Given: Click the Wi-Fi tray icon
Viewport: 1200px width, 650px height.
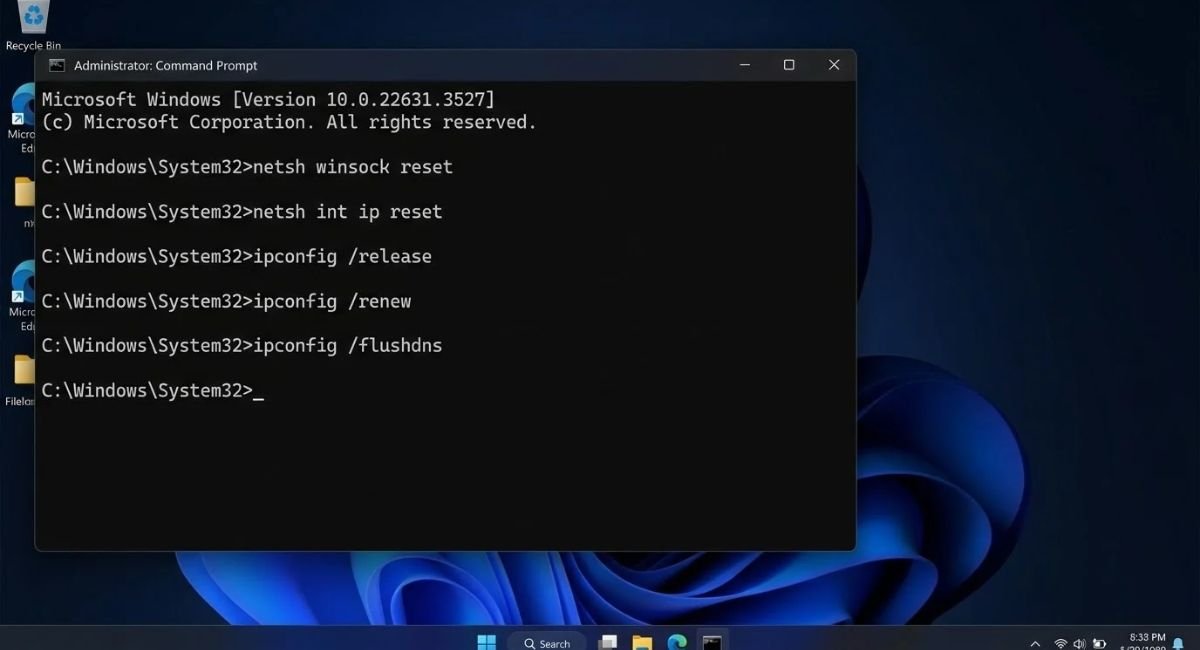Looking at the screenshot, I should [x=1061, y=643].
